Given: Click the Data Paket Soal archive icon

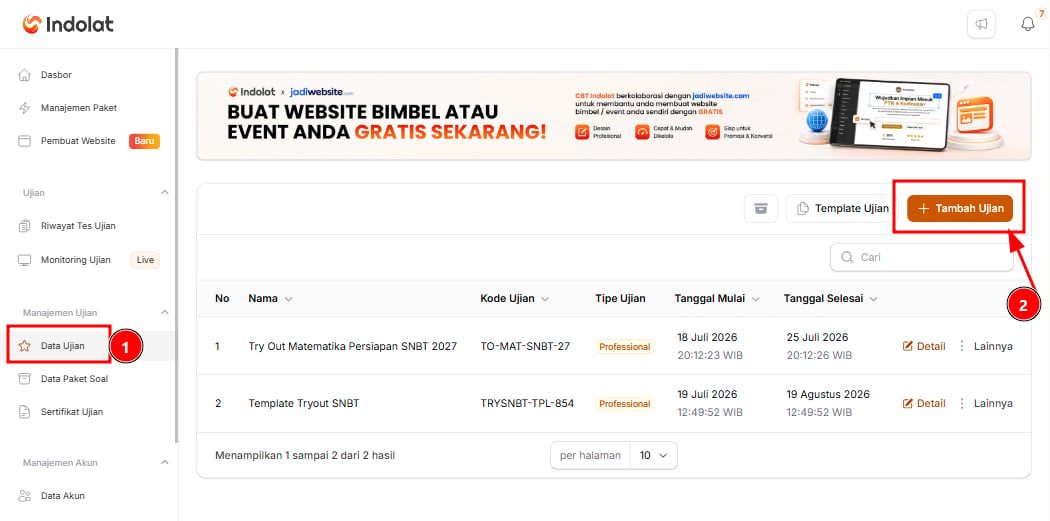Looking at the screenshot, I should pyautogui.click(x=25, y=379).
